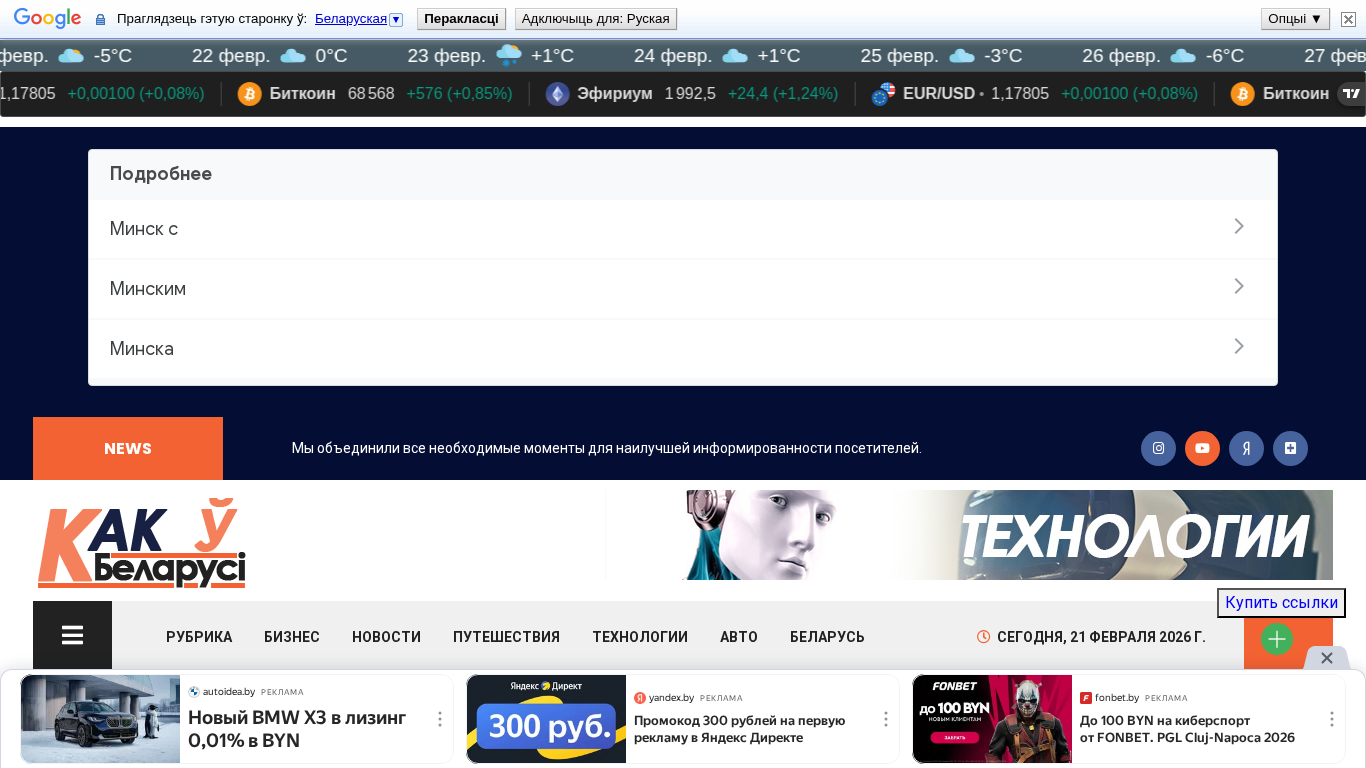The width and height of the screenshot is (1366, 768).
Task: Click the Подробнее heading
Action: pos(161,174)
